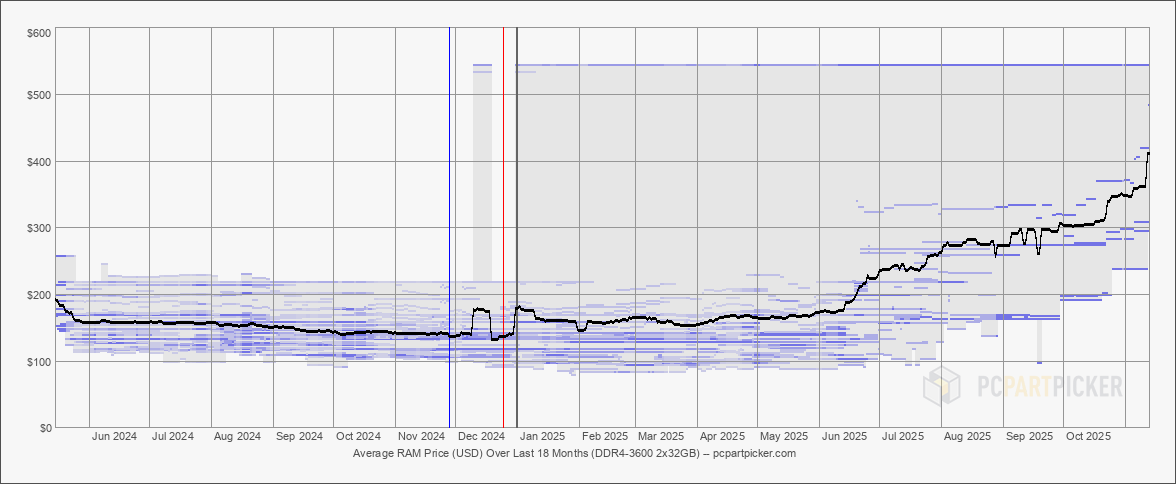
Task: Click the $400 y-axis label
Action: pos(40,162)
